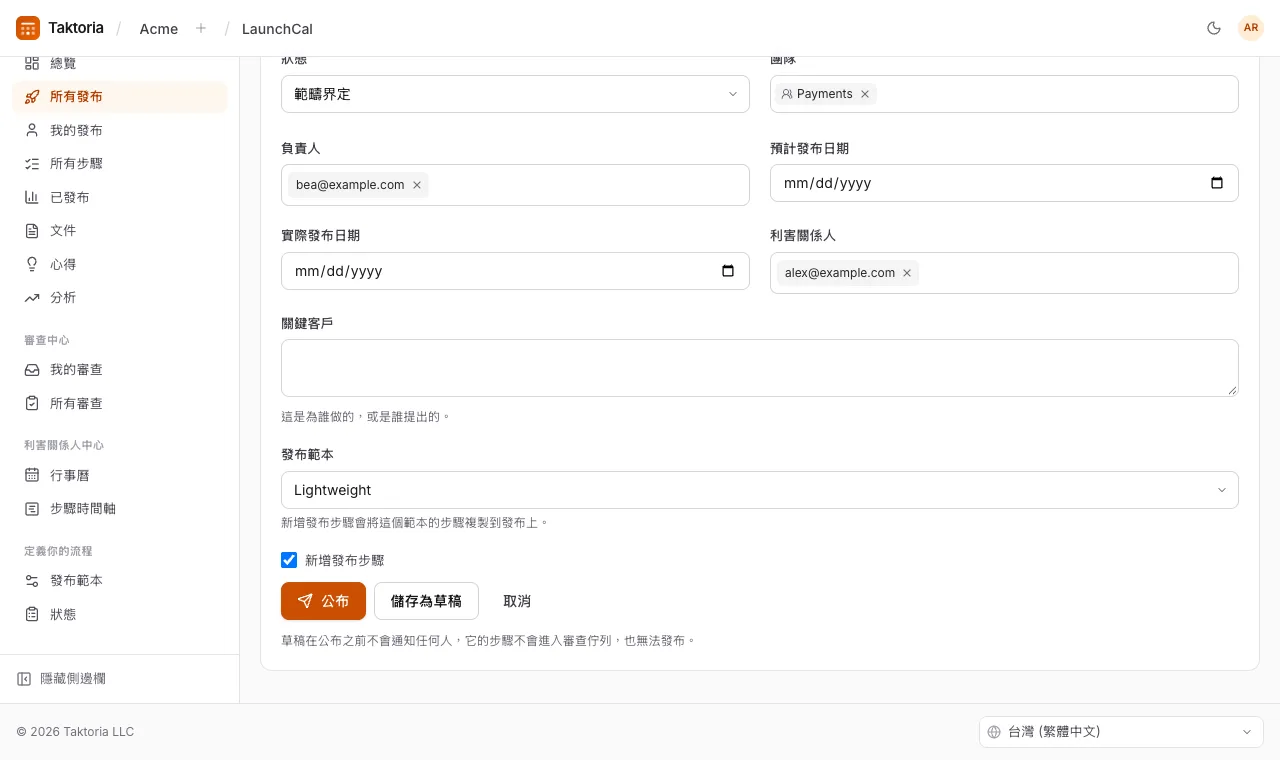Screen dimensions: 1280x760
Task: Go to 總覽 in sidebar
Action: click(120, 63)
